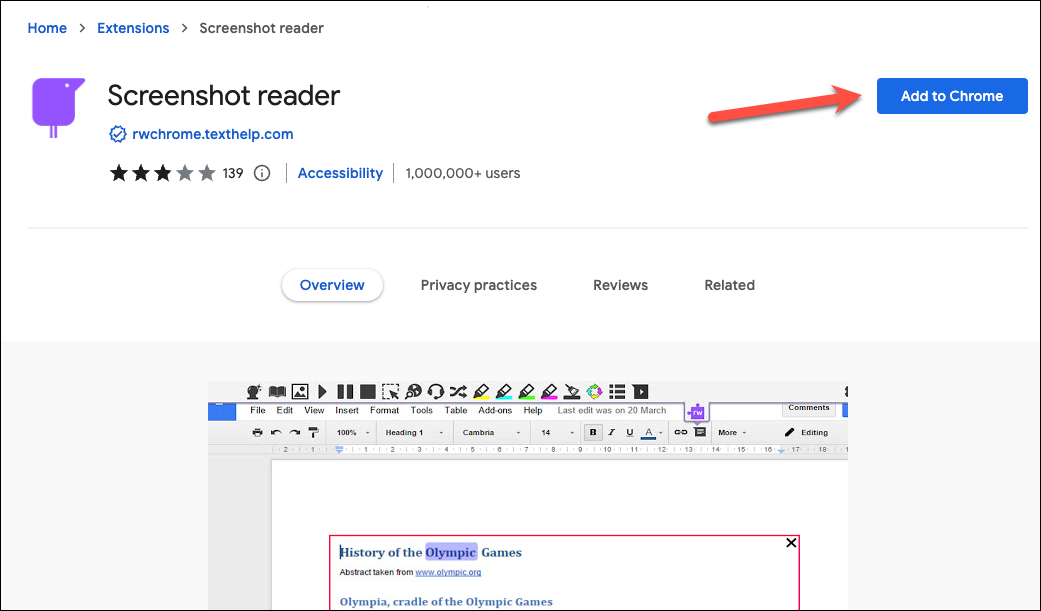Open the Accessibility category link
1041x611 pixels.
tap(340, 173)
